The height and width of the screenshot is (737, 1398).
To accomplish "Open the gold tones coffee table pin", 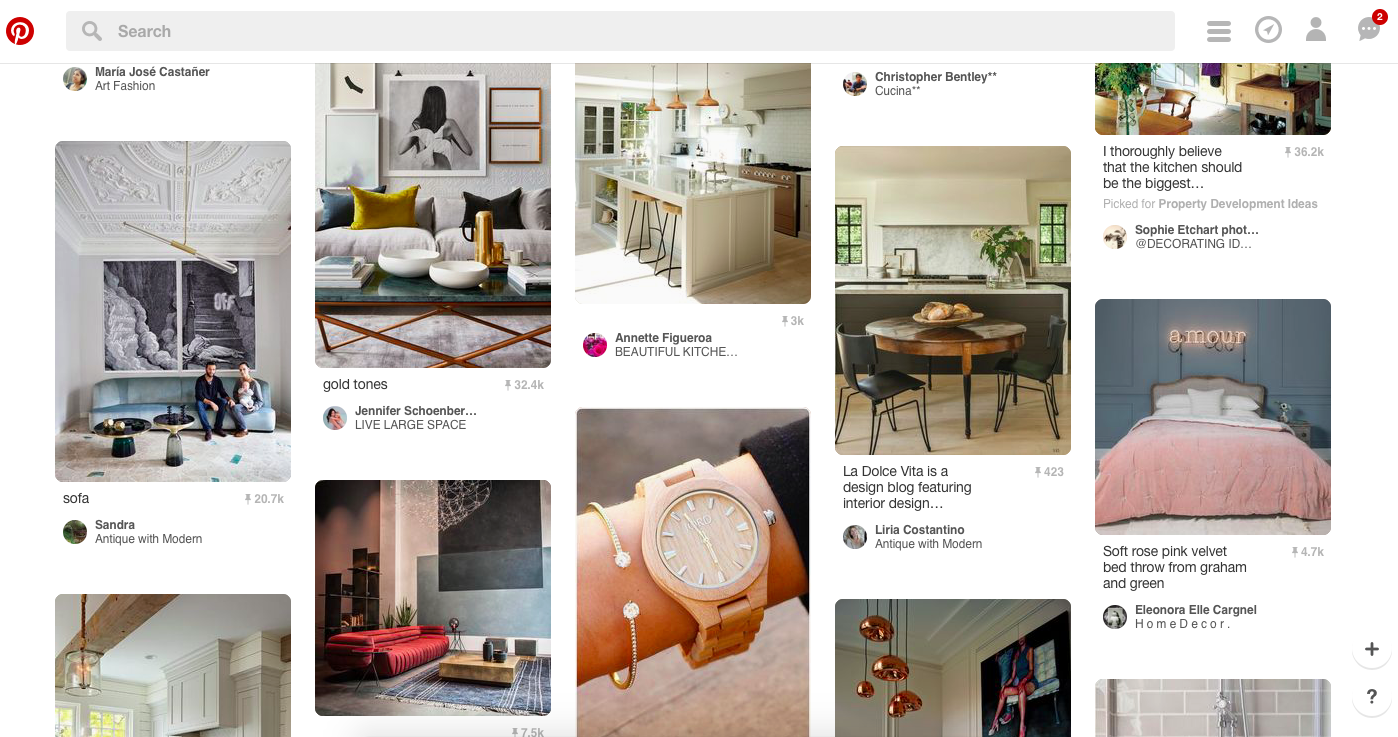I will point(433,215).
